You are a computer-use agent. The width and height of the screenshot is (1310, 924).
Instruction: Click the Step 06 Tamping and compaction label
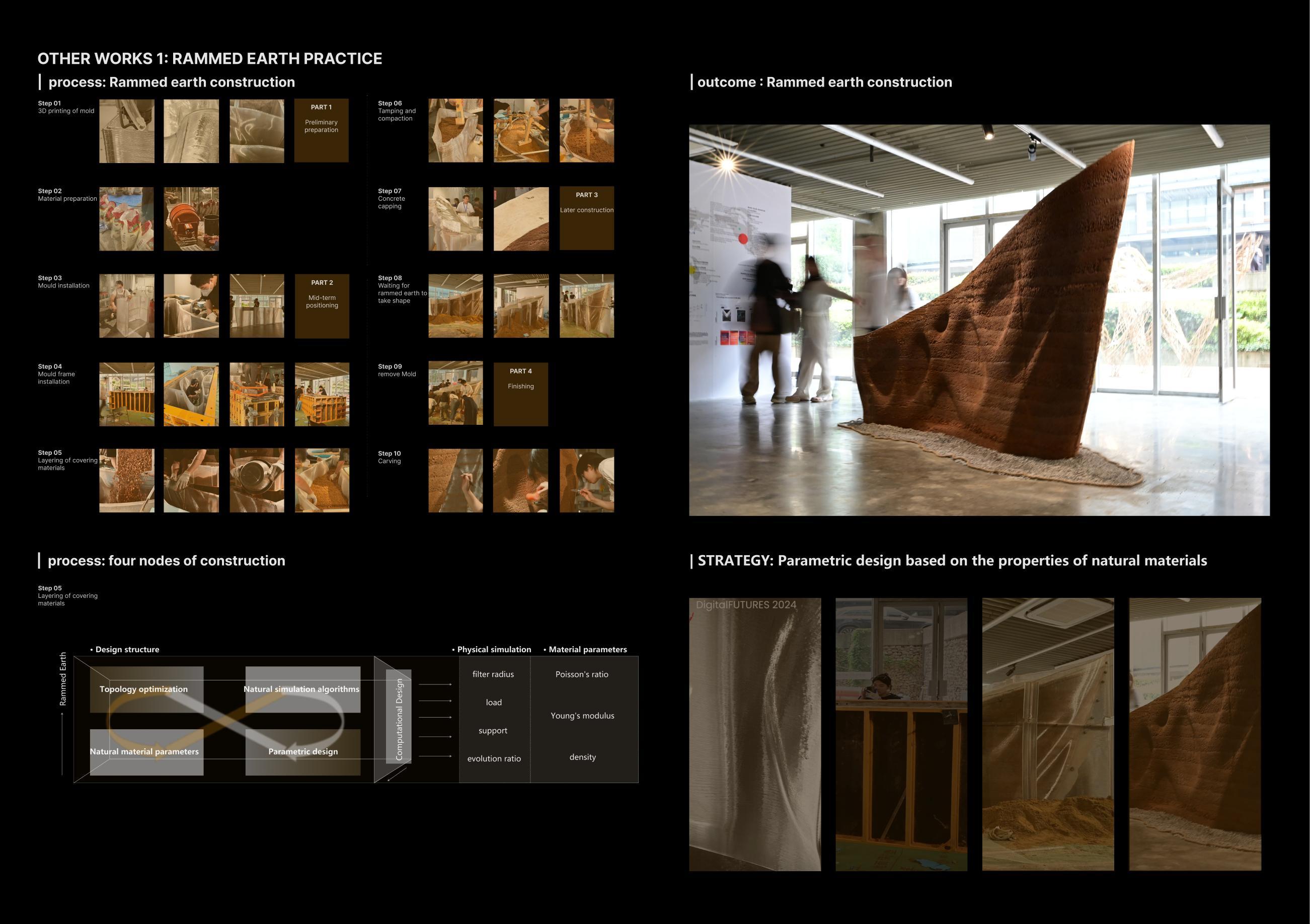397,111
